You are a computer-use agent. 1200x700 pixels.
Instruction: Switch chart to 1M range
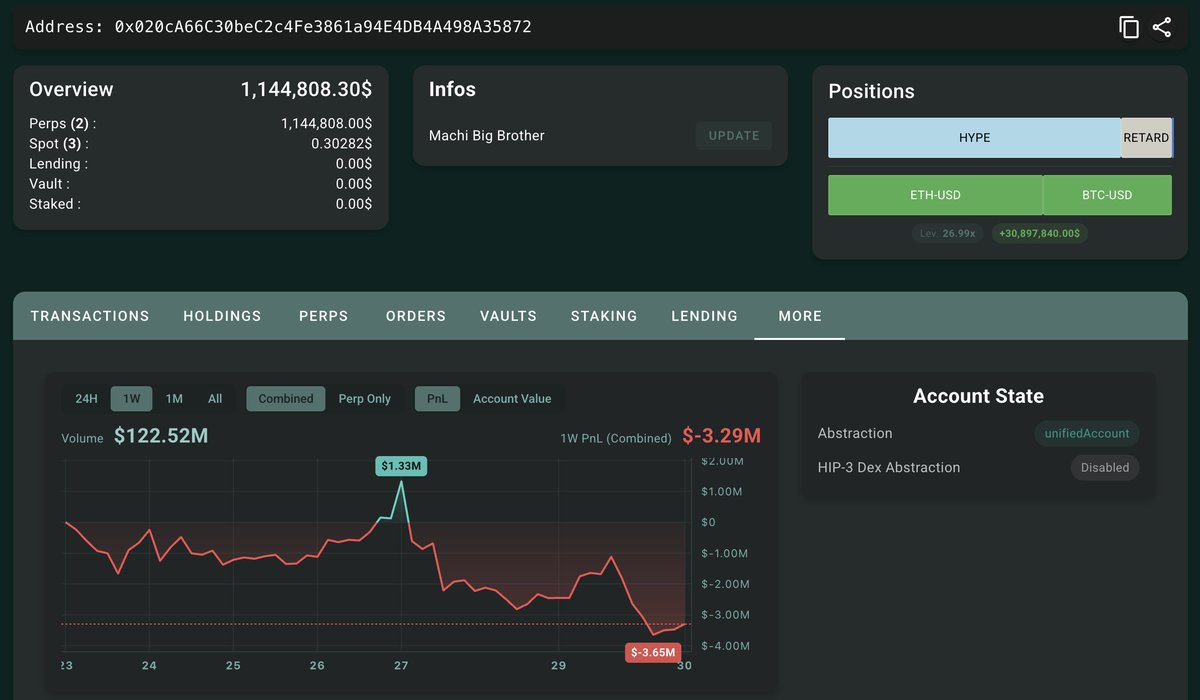coord(174,399)
